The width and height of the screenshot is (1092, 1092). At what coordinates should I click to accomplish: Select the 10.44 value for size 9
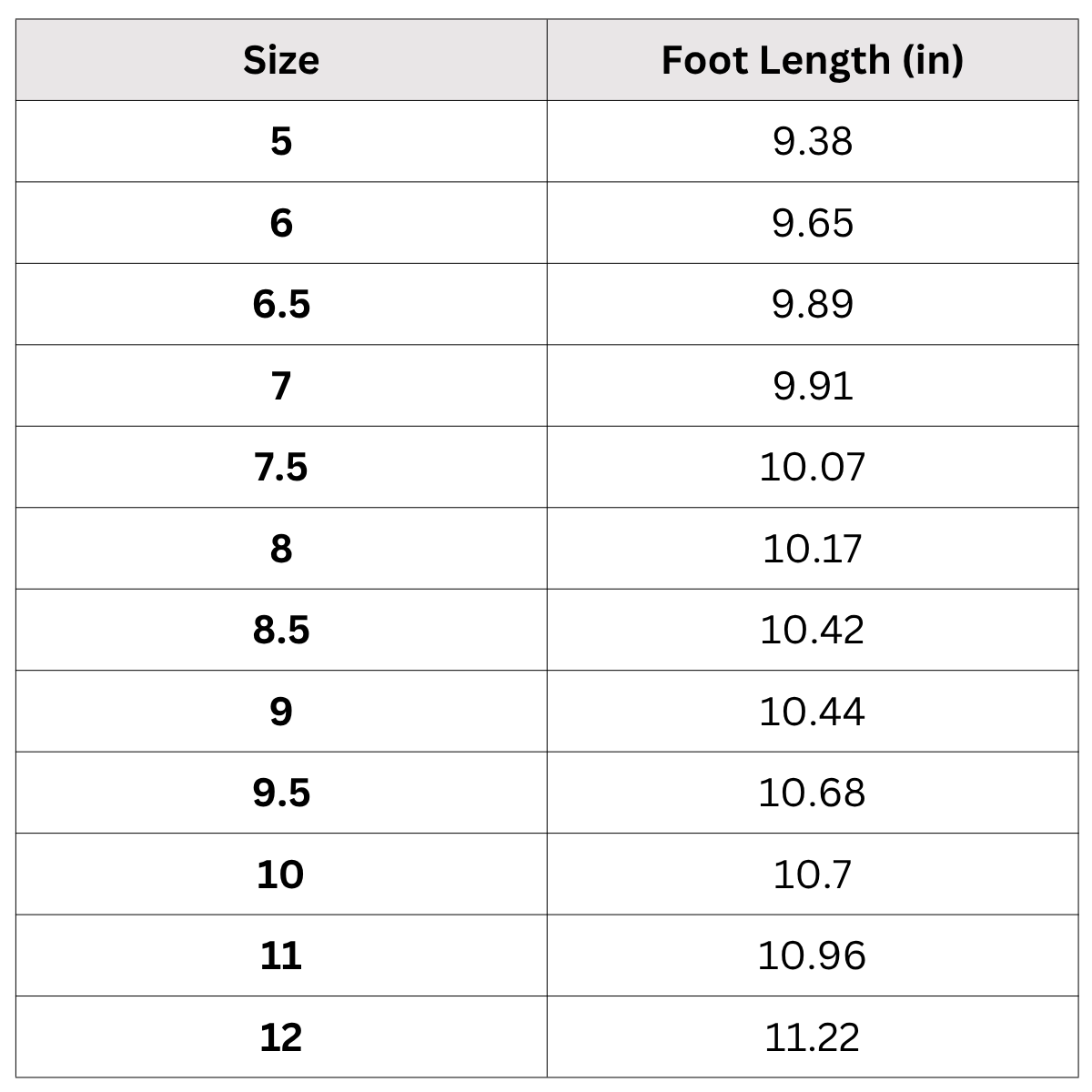(x=812, y=712)
